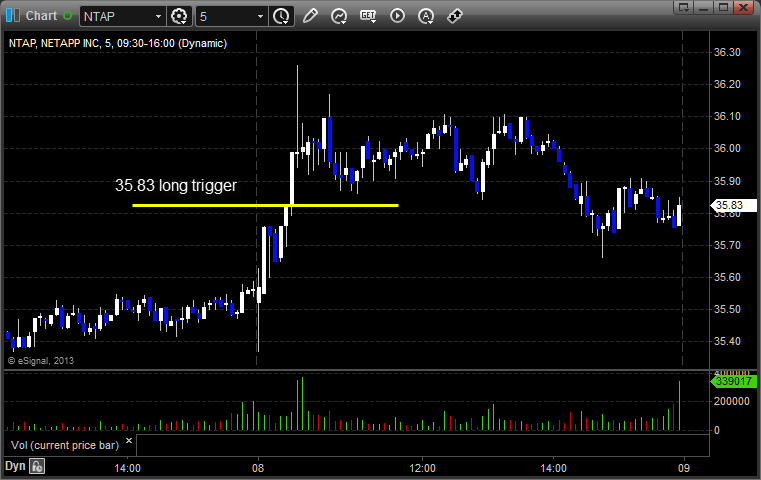
Task: Open the time template clock menu
Action: 281,17
